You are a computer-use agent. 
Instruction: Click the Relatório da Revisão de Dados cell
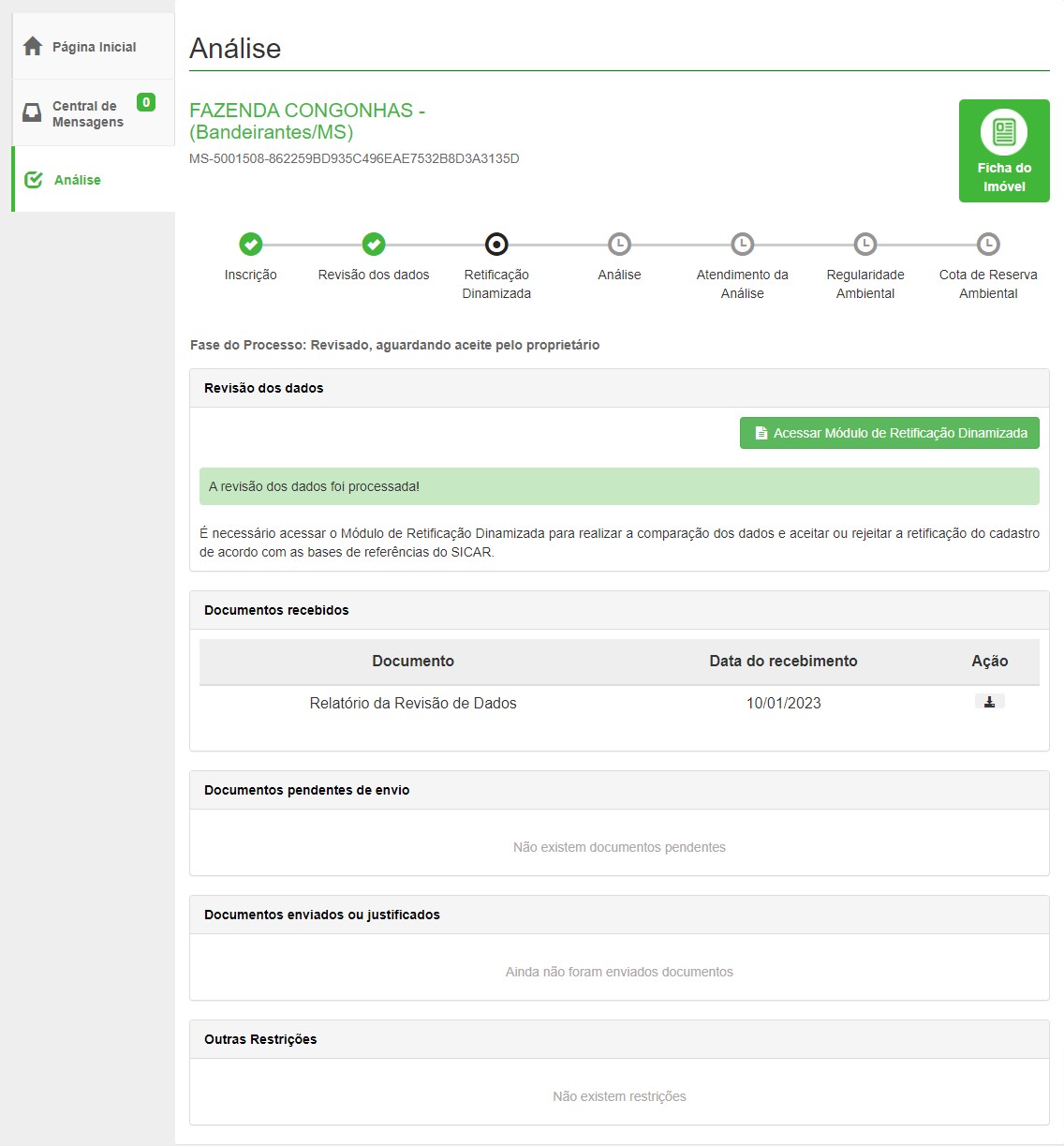[x=413, y=703]
